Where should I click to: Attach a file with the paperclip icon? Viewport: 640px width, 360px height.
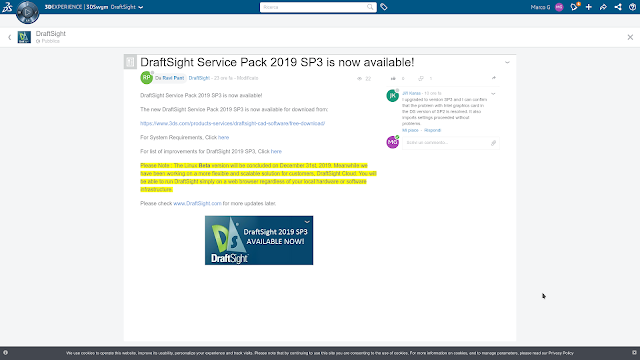pos(493,143)
